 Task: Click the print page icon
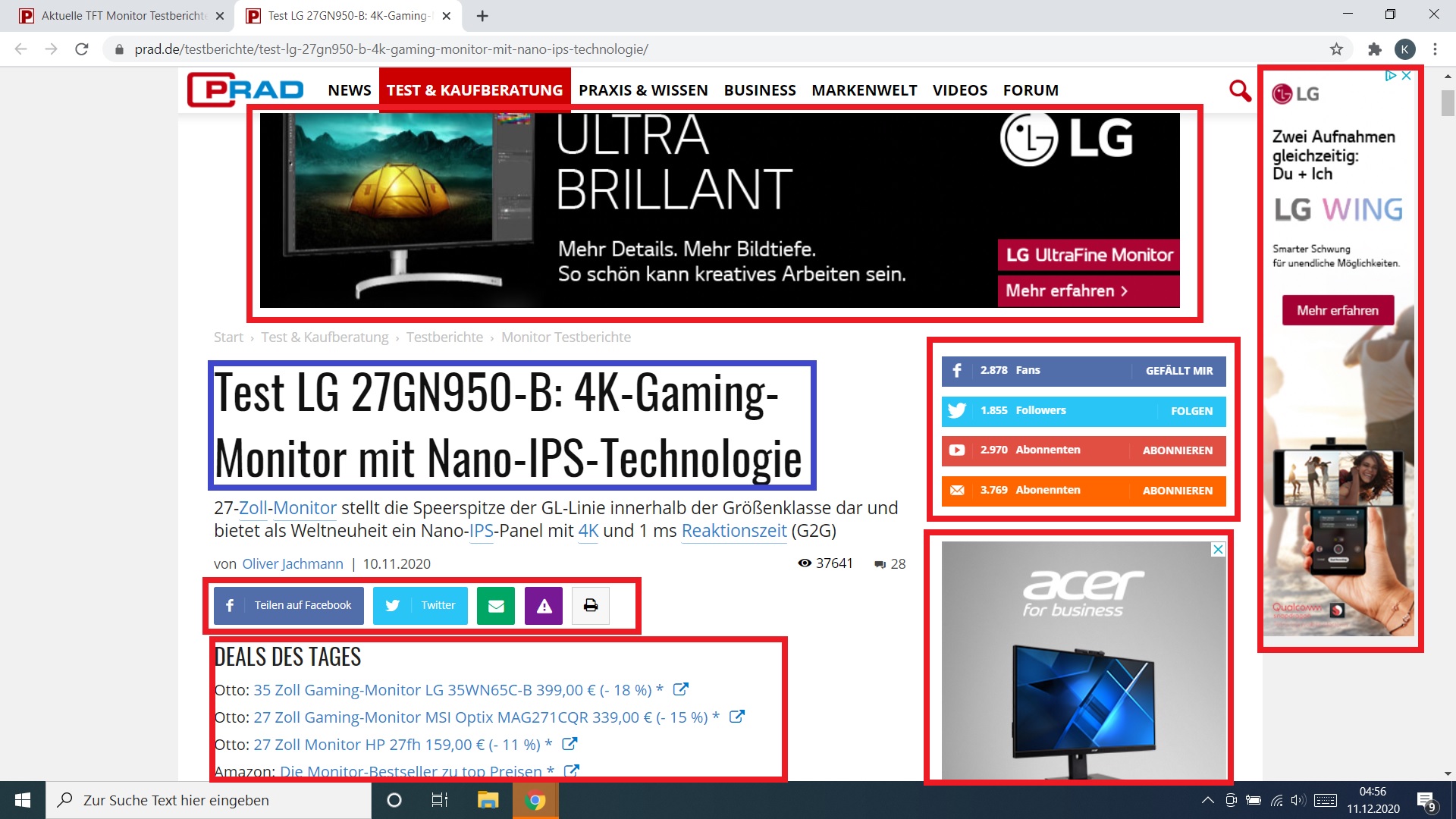click(591, 605)
